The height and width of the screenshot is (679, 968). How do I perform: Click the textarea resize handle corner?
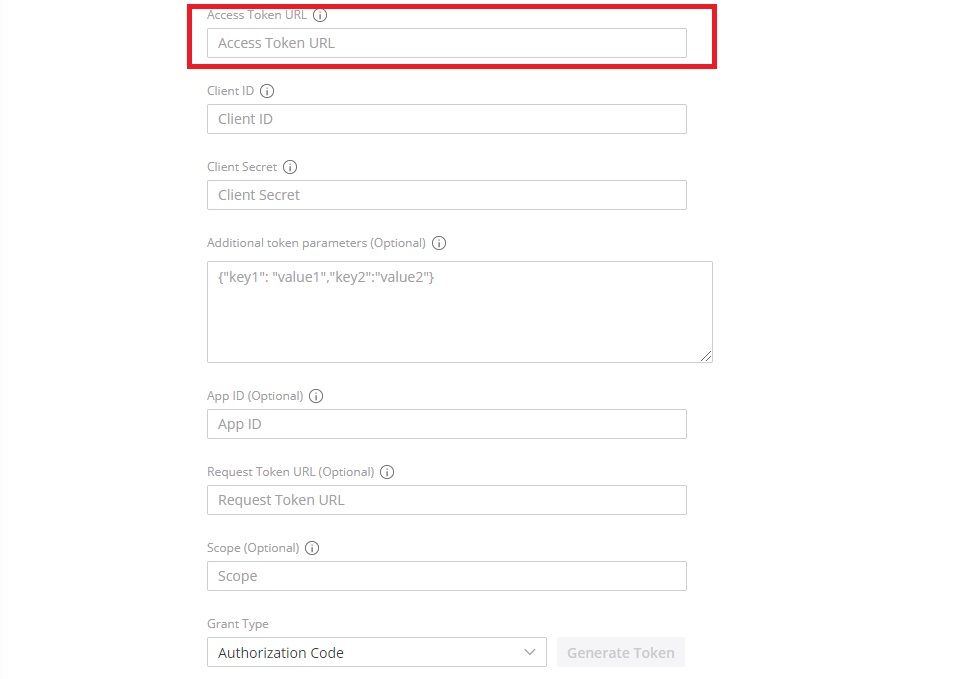(706, 356)
